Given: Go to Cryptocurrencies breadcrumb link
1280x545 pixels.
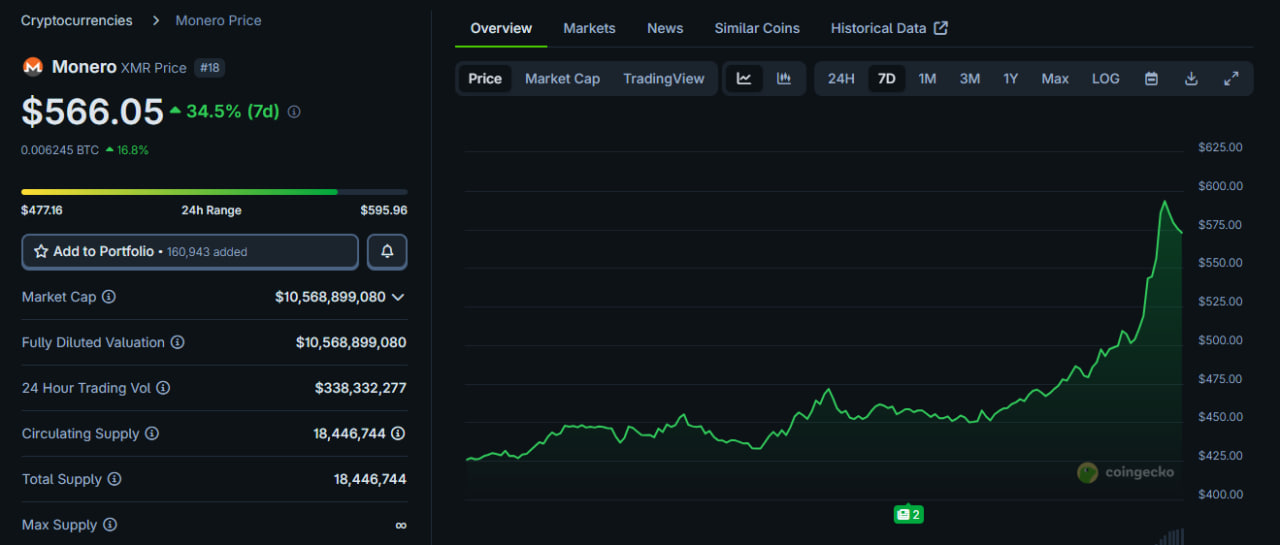Looking at the screenshot, I should pyautogui.click(x=76, y=20).
